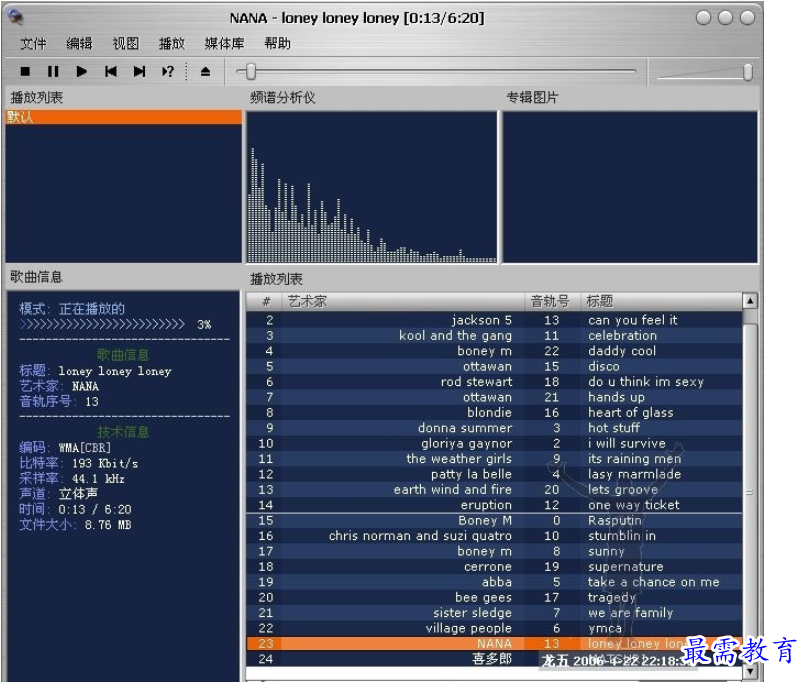The width and height of the screenshot is (805, 682).
Task: Click the playback progress percent '3%'
Action: (x=204, y=325)
